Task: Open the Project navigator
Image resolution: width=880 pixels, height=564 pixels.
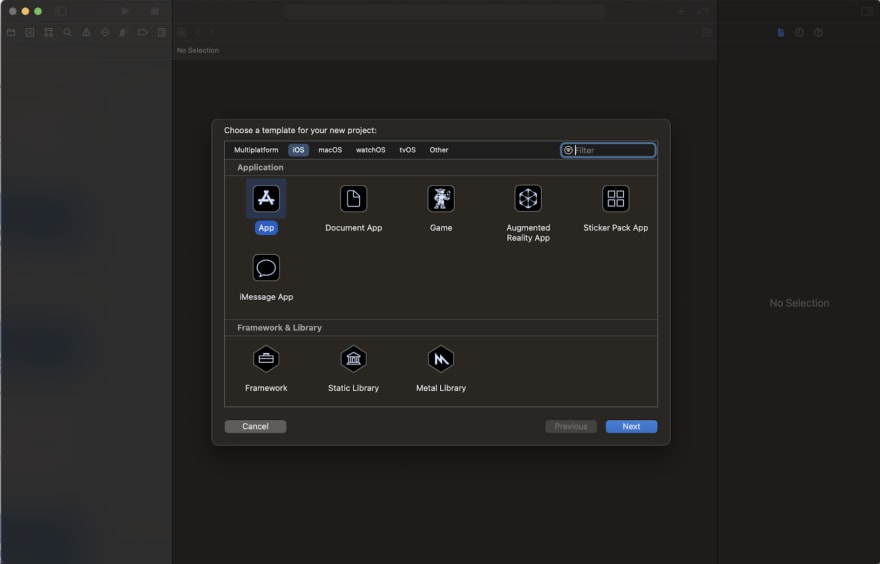Action: click(11, 33)
